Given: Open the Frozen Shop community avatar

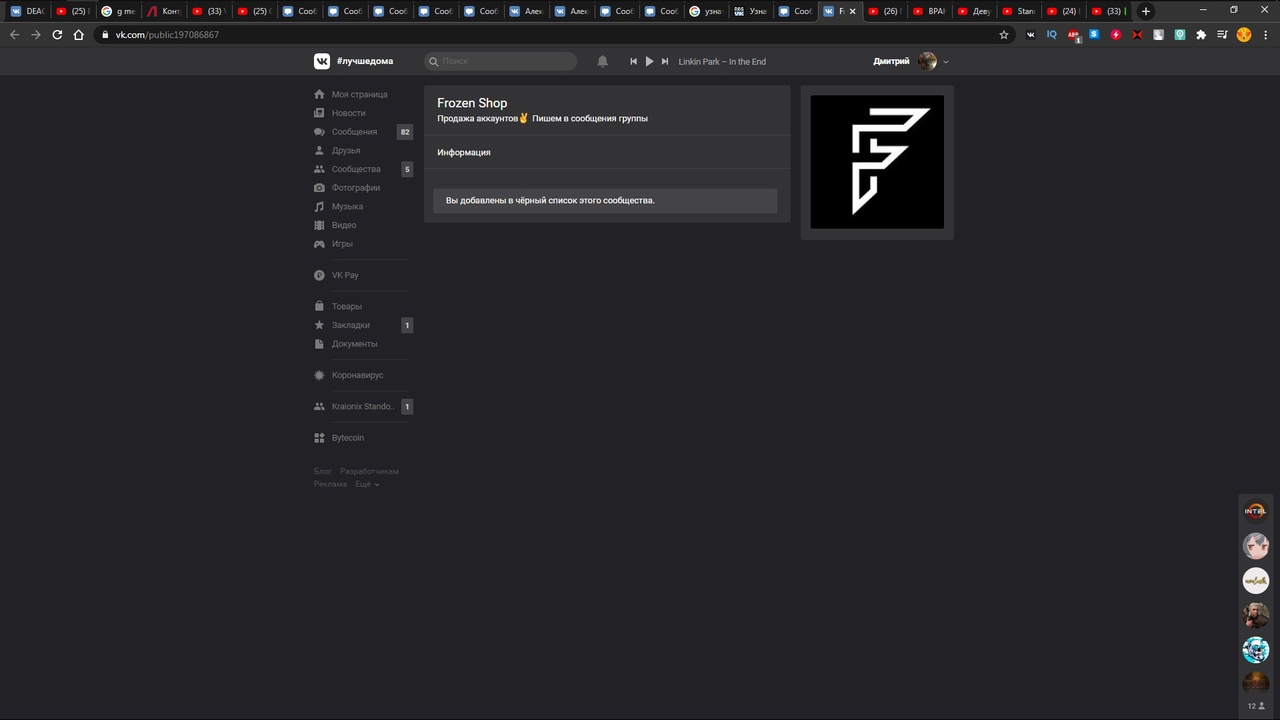Looking at the screenshot, I should click(x=877, y=162).
